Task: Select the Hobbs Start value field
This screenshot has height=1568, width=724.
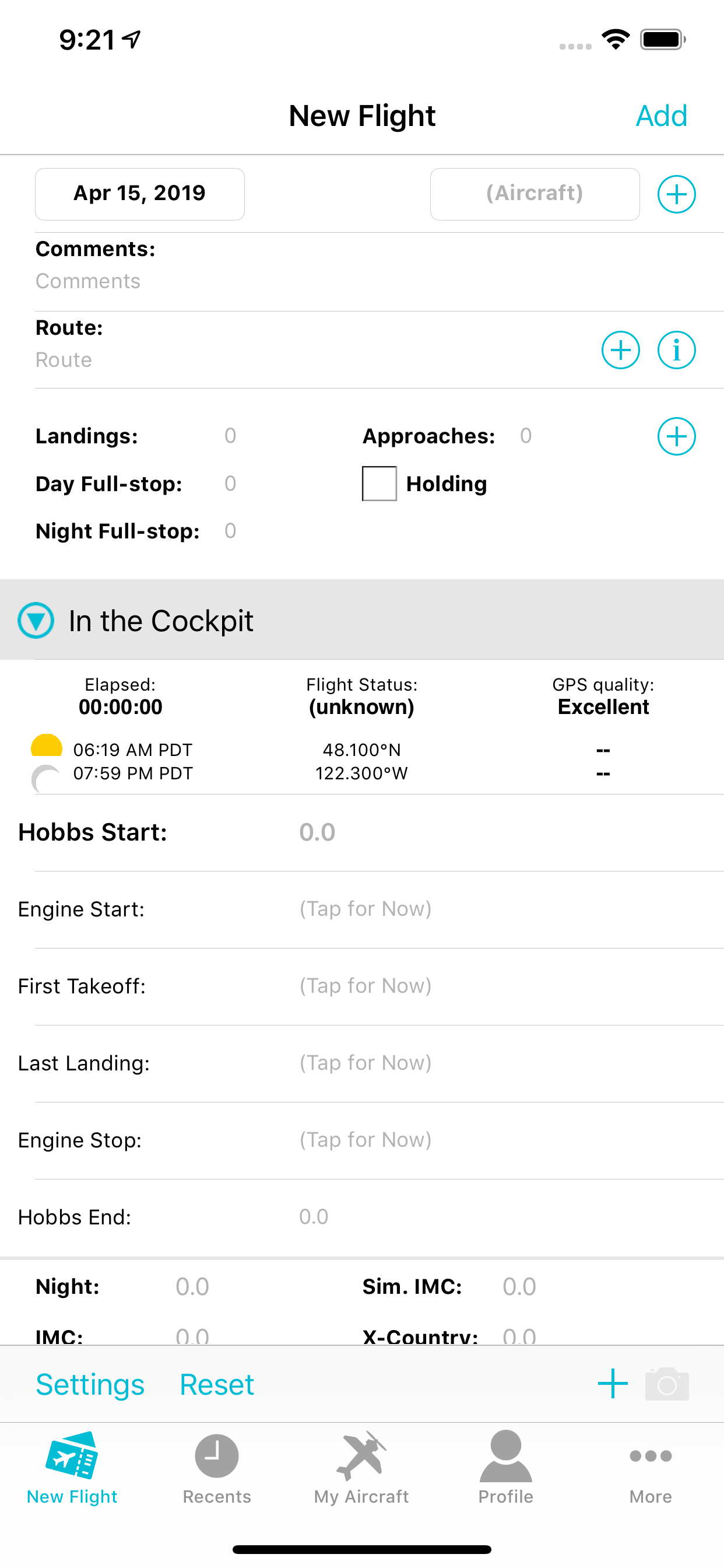Action: pos(317,832)
